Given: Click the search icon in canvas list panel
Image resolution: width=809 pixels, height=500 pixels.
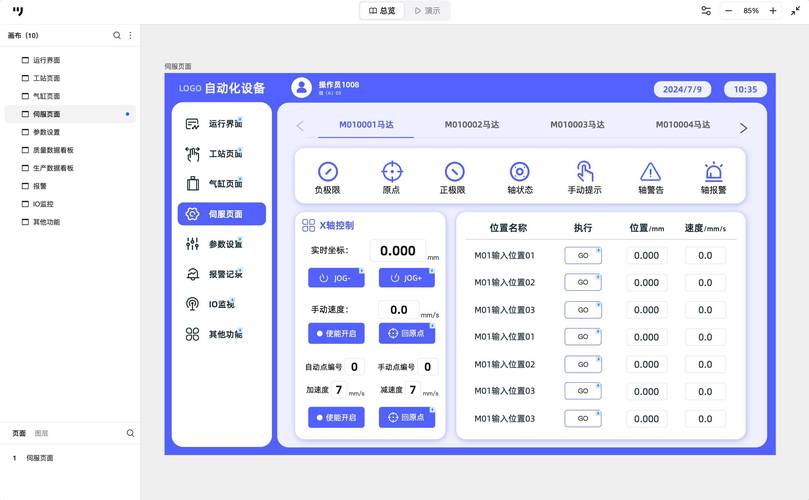Looking at the screenshot, I should click(x=117, y=35).
